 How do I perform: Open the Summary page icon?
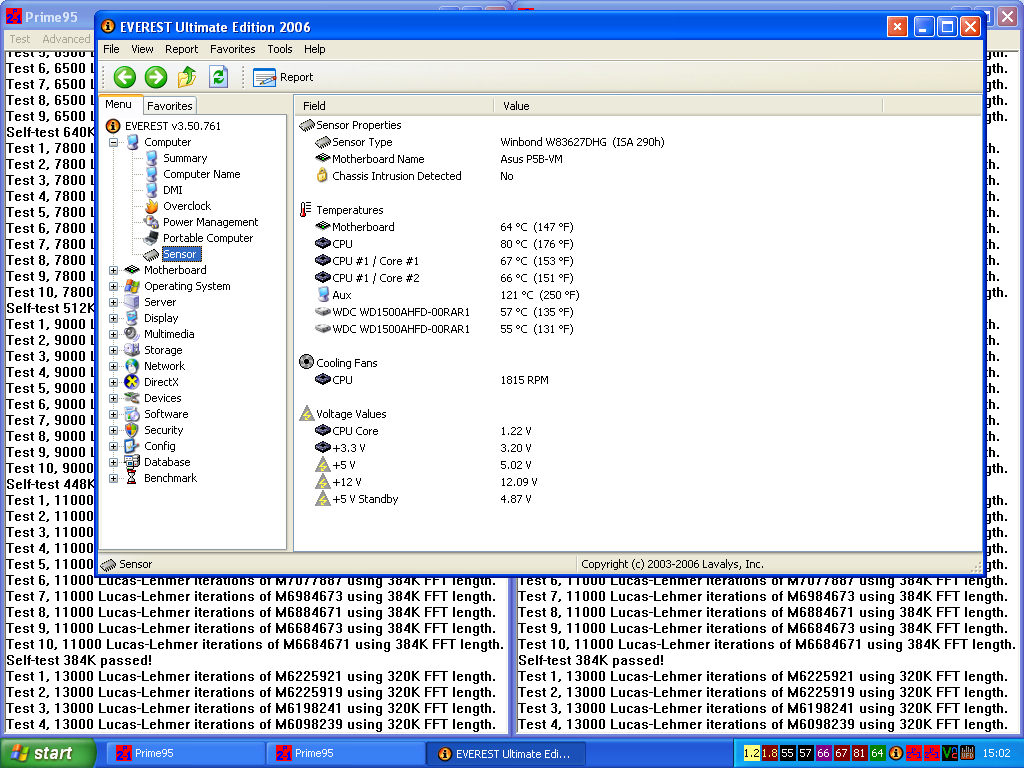pyautogui.click(x=152, y=158)
